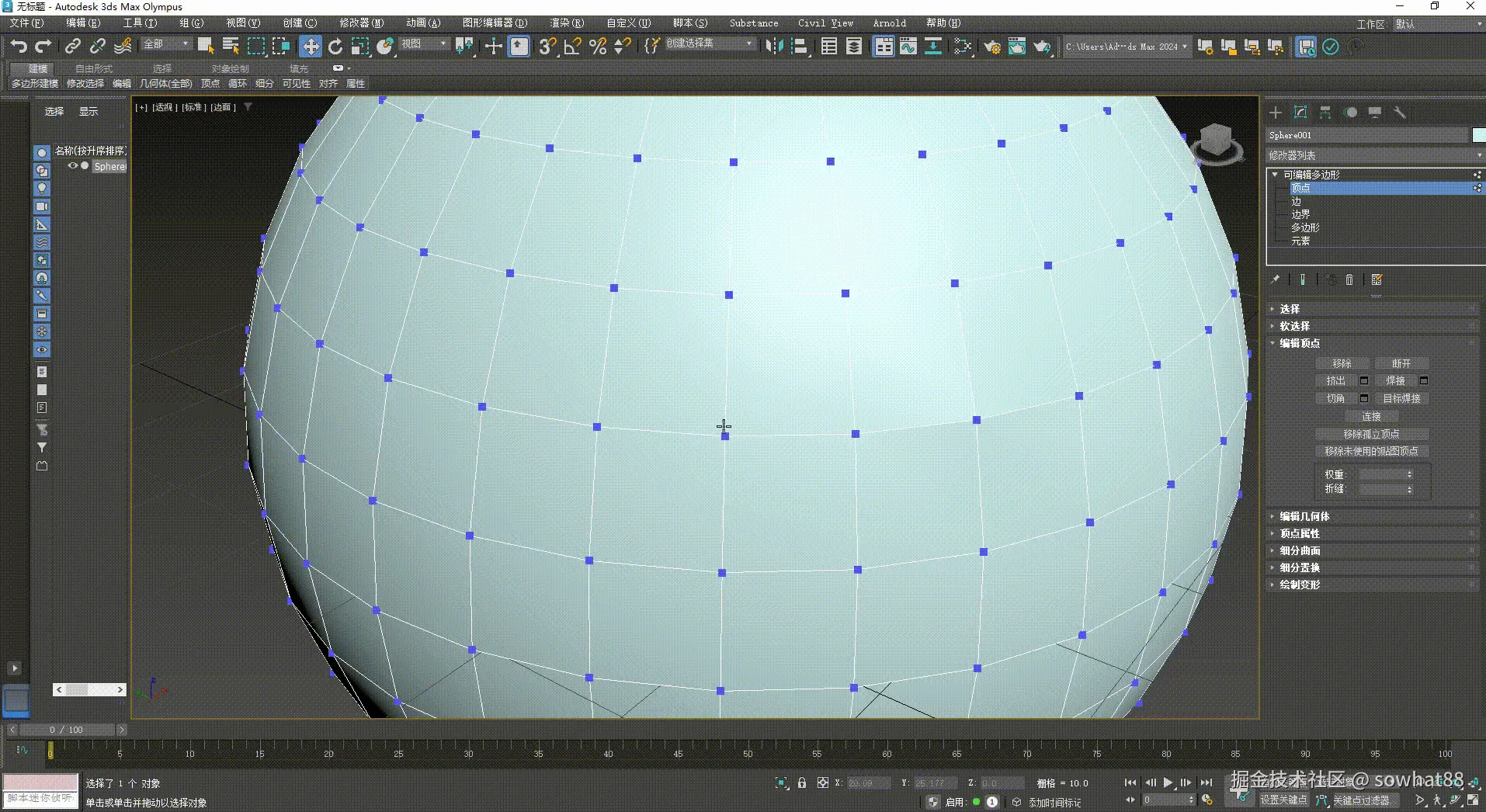Select the Move tool
1486x812 pixels.
click(310, 47)
